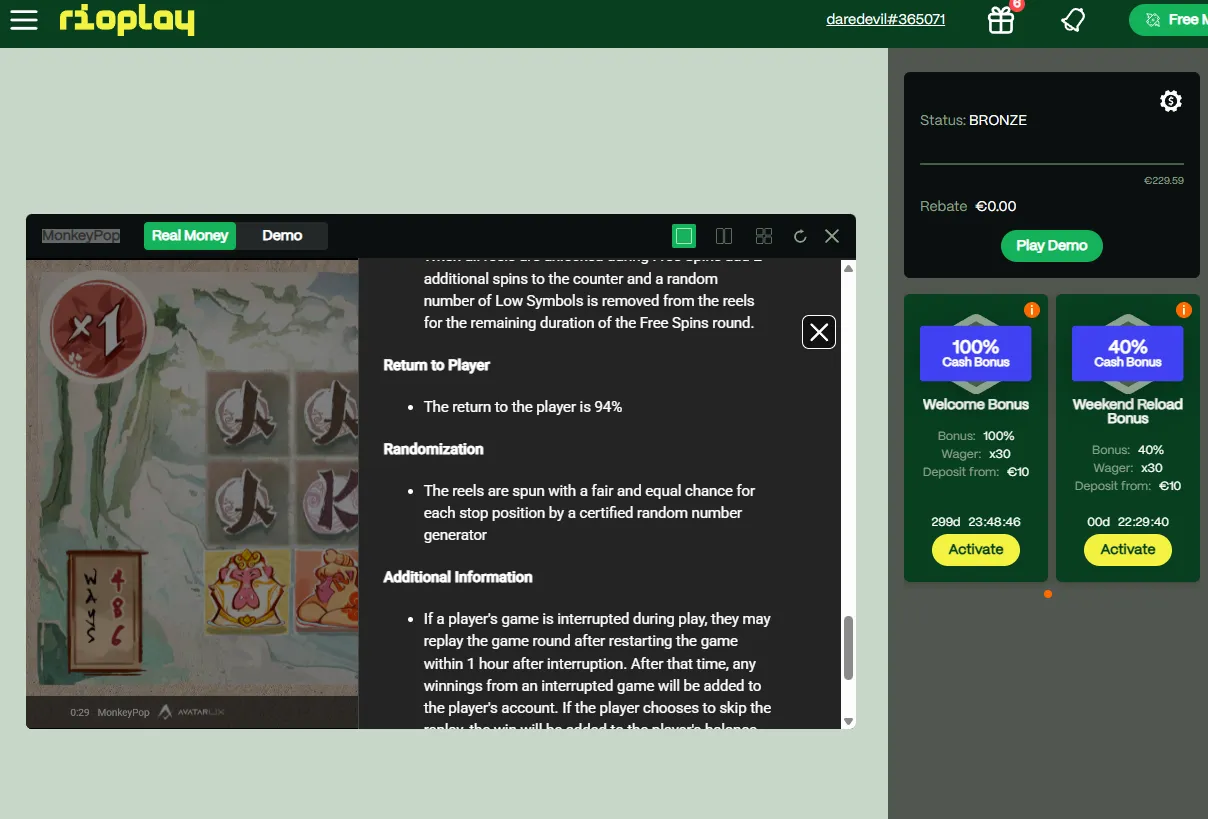
Task: Click the orange bonus carousel dot
Action: pos(1047,594)
